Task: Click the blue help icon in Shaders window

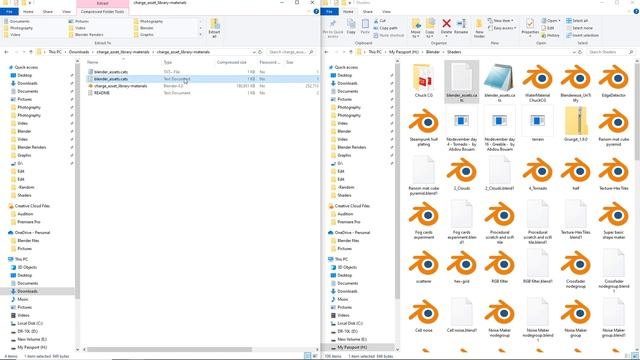Action: (636, 11)
